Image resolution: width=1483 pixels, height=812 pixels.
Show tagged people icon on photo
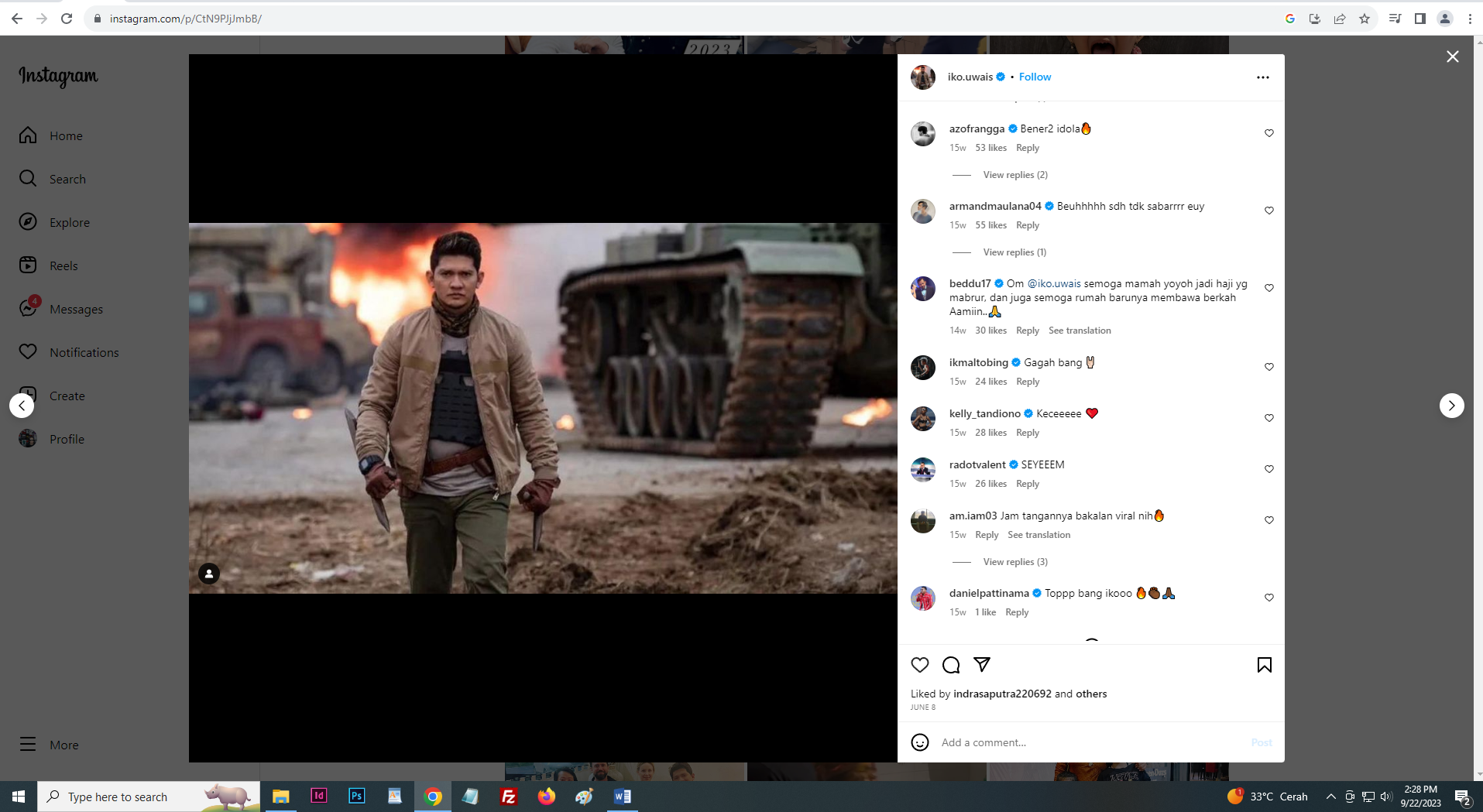click(209, 574)
